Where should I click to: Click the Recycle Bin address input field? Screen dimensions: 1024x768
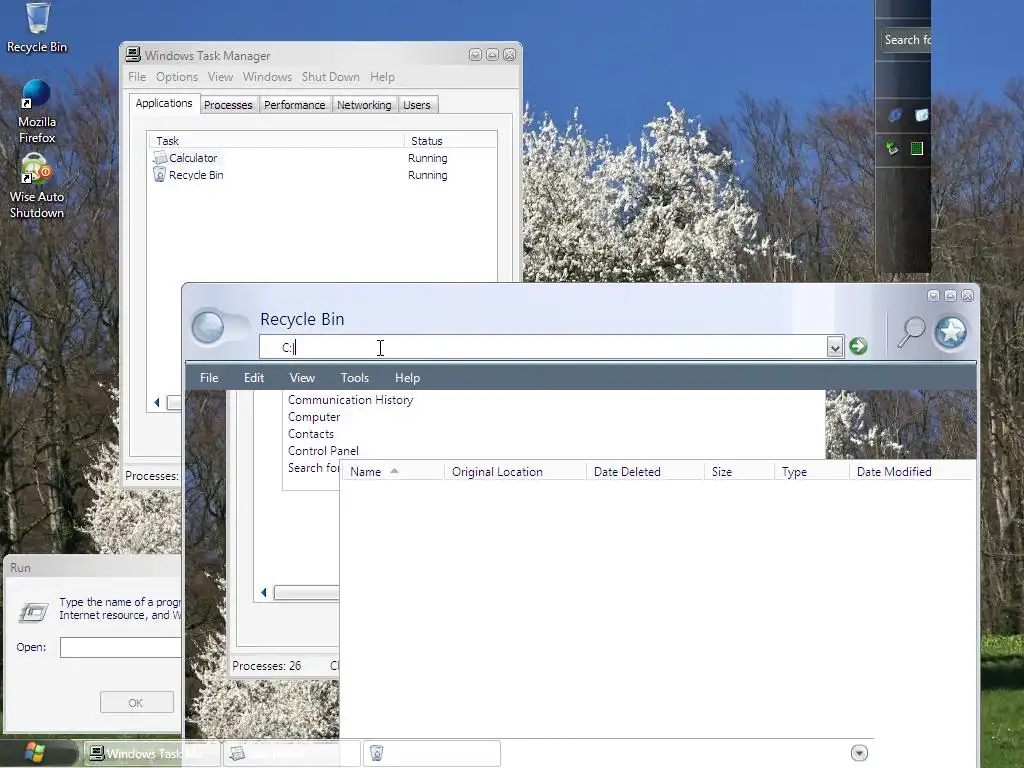[x=543, y=347]
